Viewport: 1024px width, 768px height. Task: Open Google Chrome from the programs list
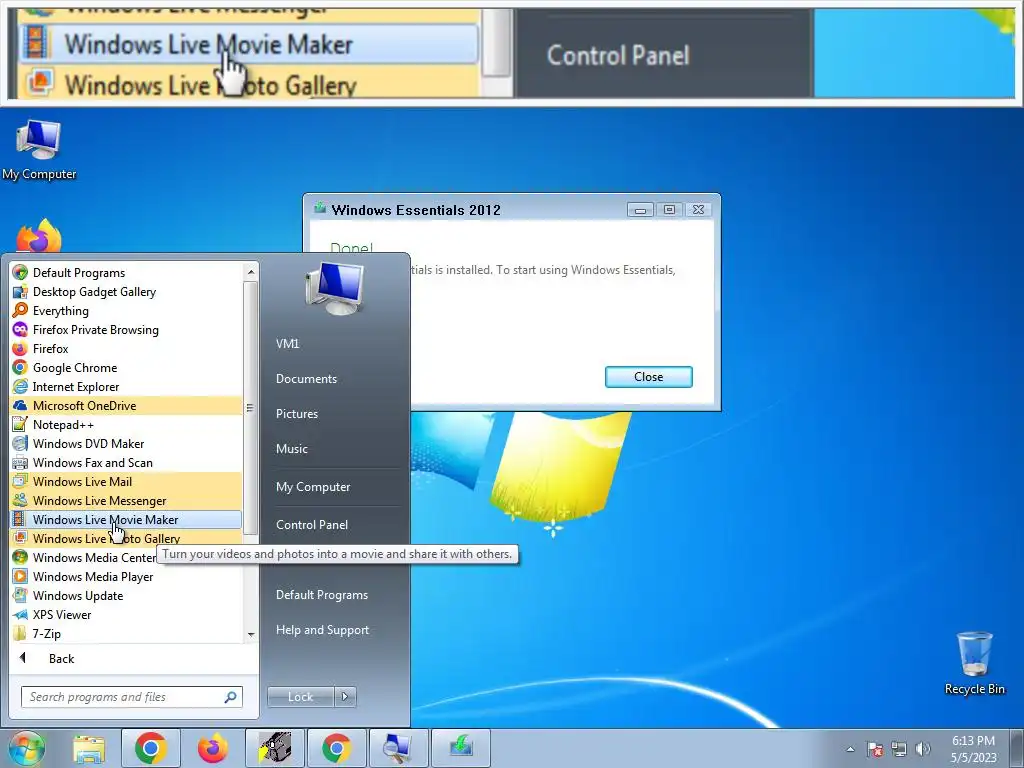(127, 368)
